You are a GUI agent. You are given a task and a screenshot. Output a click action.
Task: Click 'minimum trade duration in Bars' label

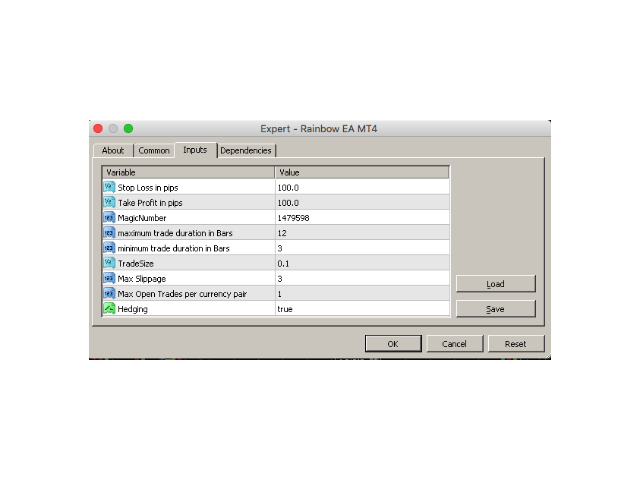173,248
